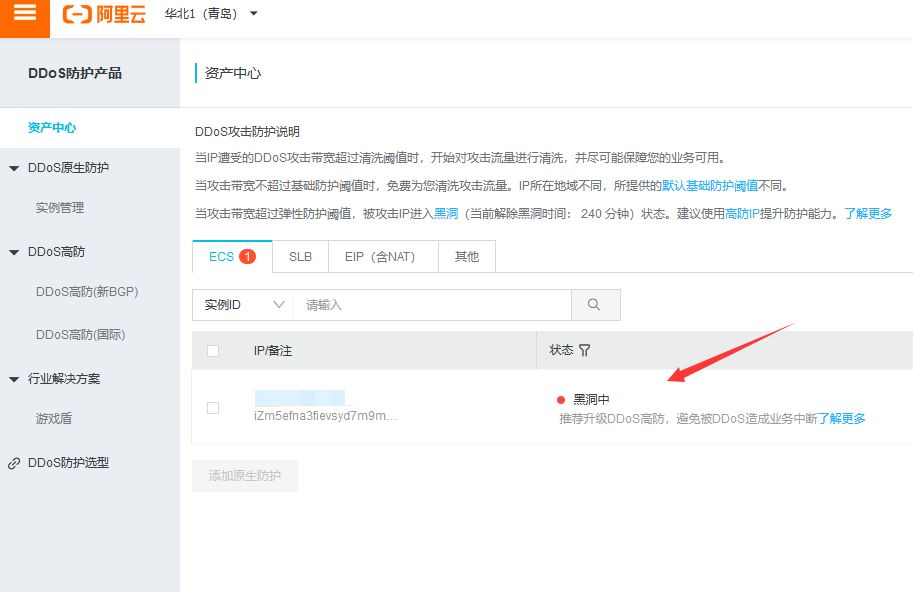Open the 其他 tab

point(467,257)
